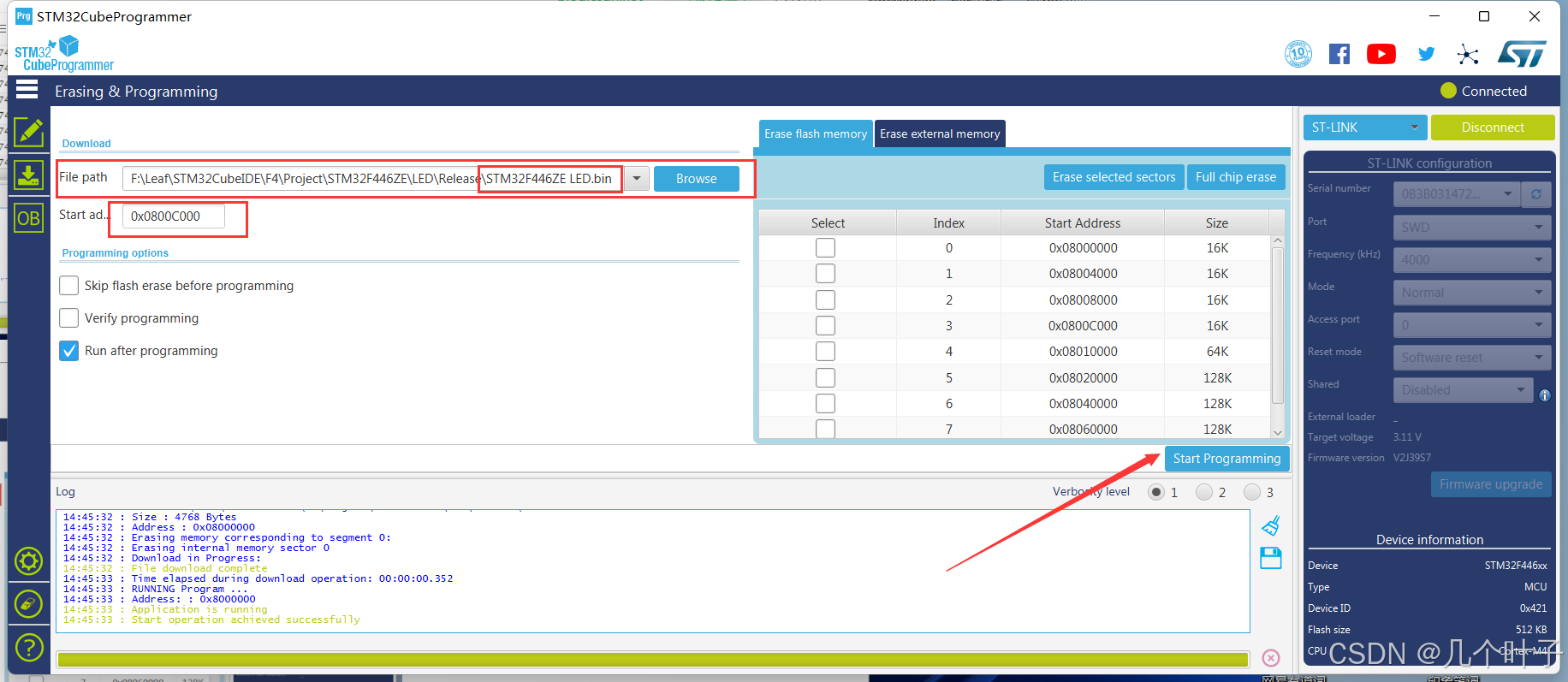
Task: Select verbosity level 3 radio button
Action: coord(1252,492)
